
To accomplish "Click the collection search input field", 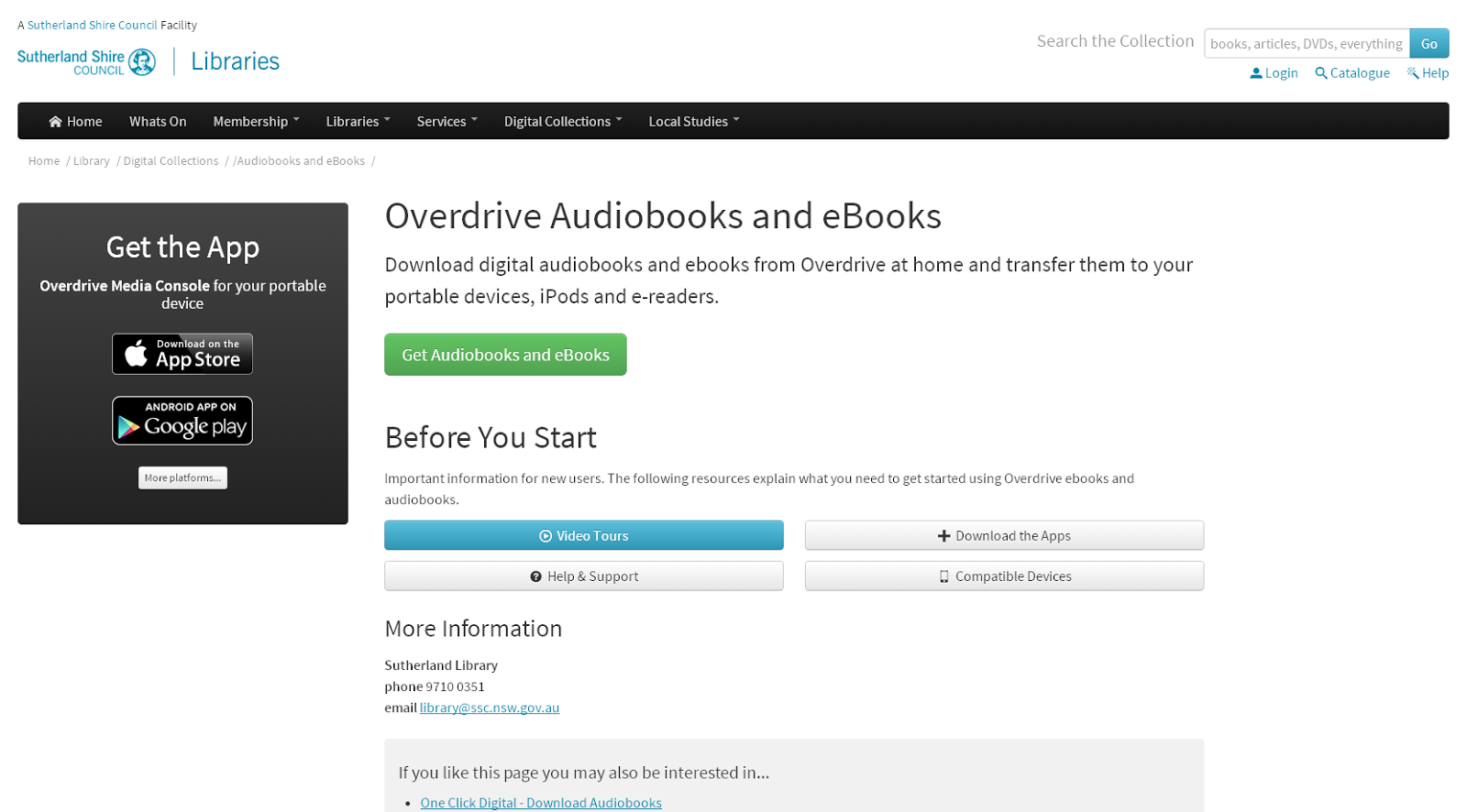I will pos(1307,43).
